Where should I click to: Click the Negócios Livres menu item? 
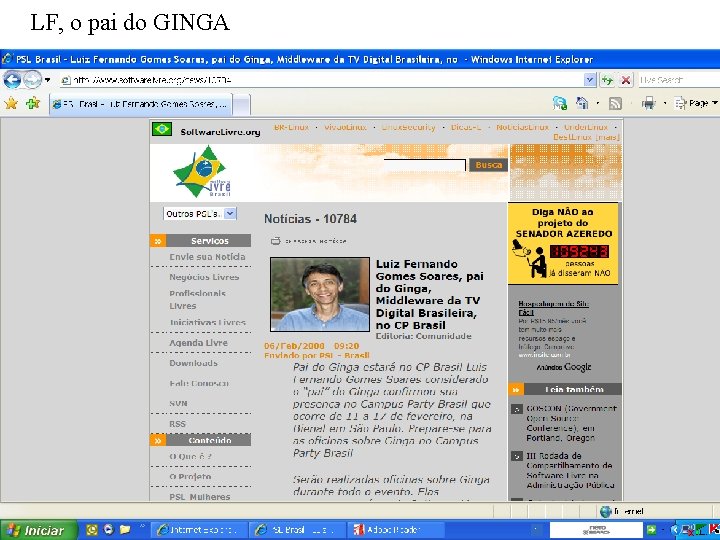[204, 277]
